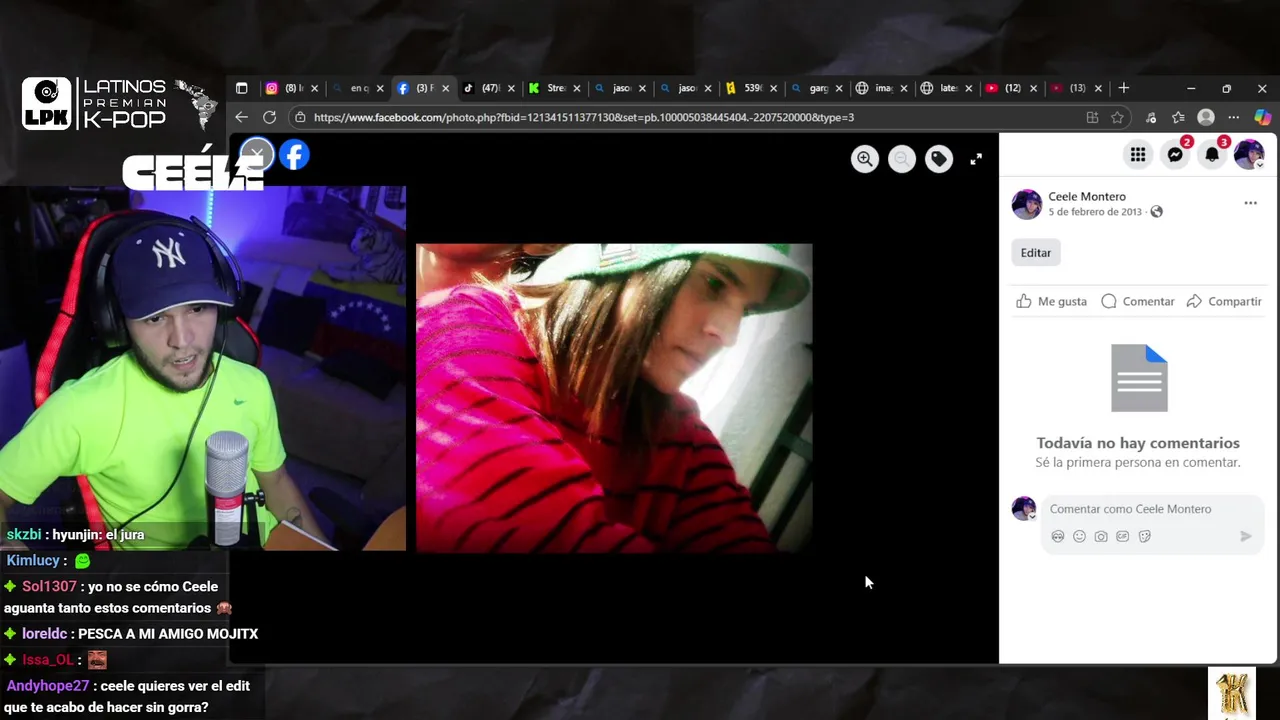Open the post date '5 de febrero de 2013'
This screenshot has height=720, width=1280.
click(1095, 212)
